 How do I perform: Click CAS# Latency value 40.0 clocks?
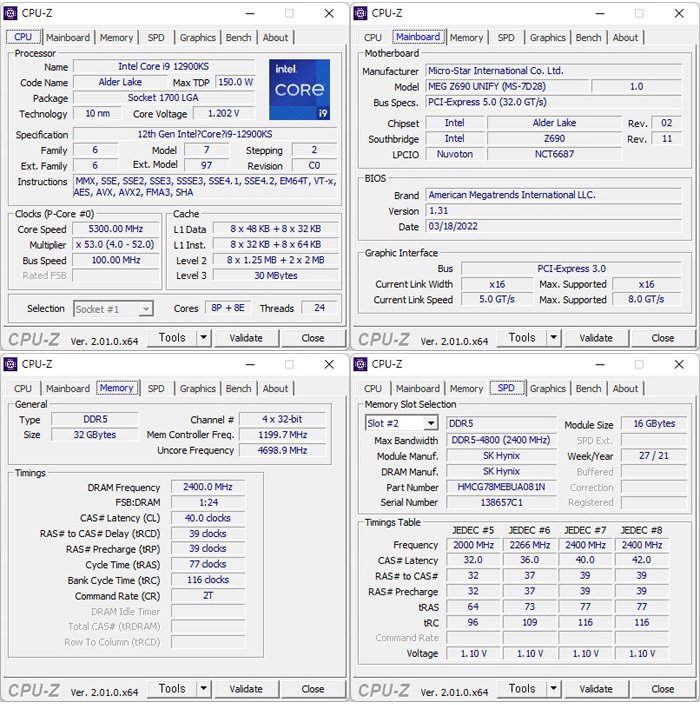point(208,518)
